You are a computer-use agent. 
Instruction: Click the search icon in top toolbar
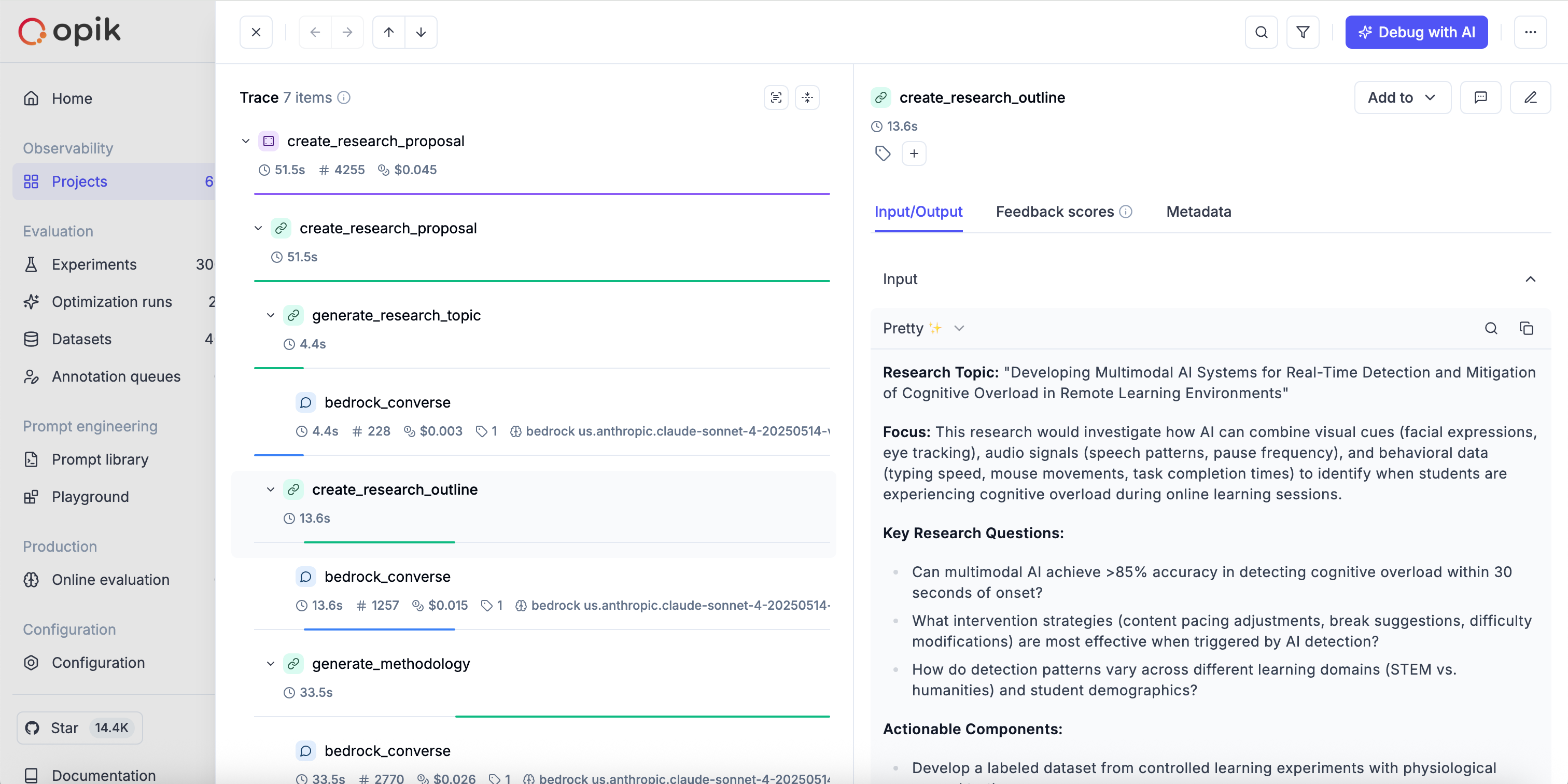[x=1261, y=32]
